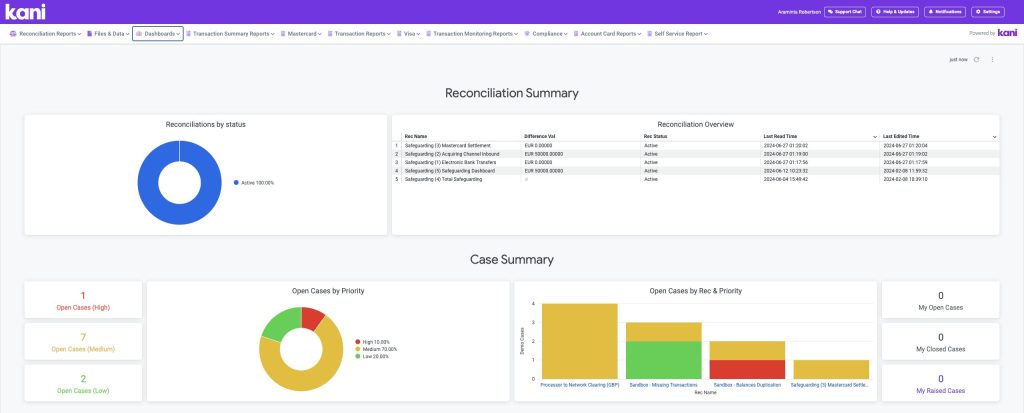Expand the Reconciliation Reports dropdown
Viewport: 1024px width, 413px height.
[x=47, y=34]
